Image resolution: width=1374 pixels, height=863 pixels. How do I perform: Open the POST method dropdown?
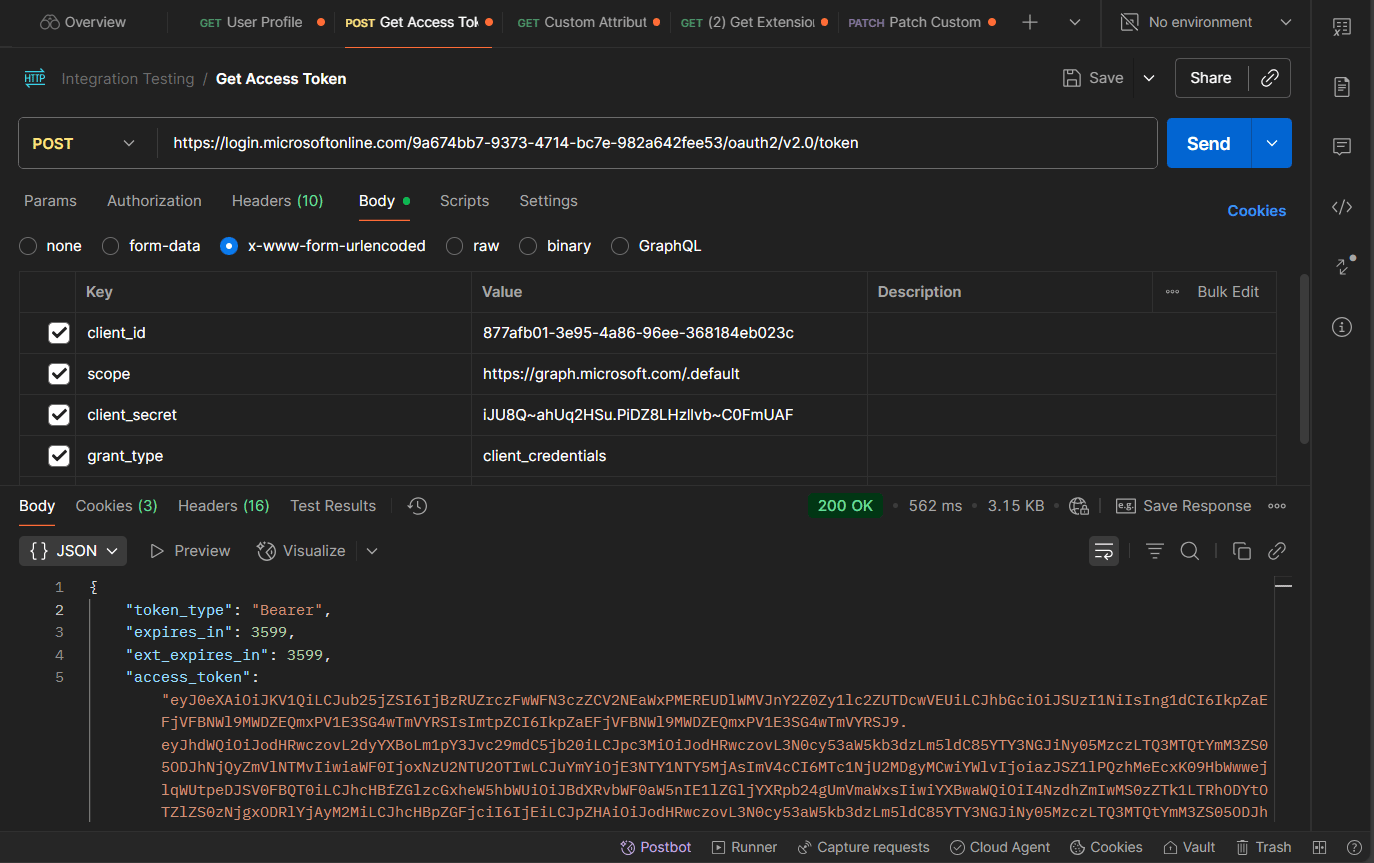pyautogui.click(x=85, y=143)
